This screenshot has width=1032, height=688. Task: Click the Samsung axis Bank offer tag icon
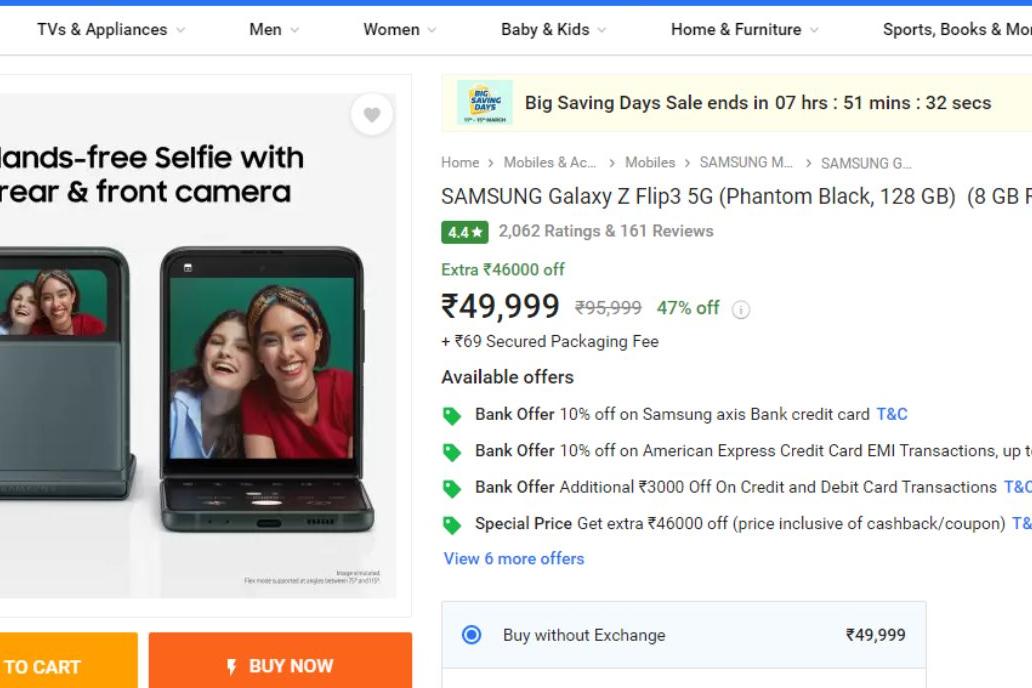point(452,415)
